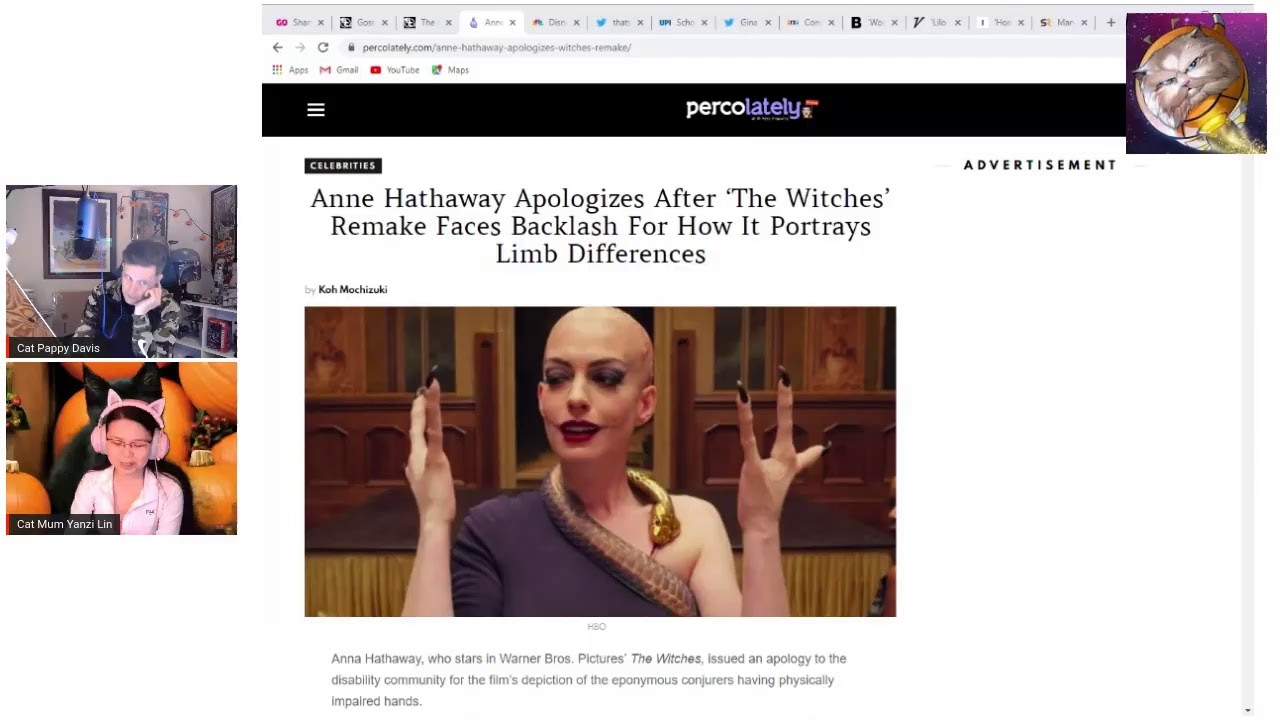Open the Gmail bookmark
Image resolution: width=1280 pixels, height=720 pixels.
(x=339, y=70)
